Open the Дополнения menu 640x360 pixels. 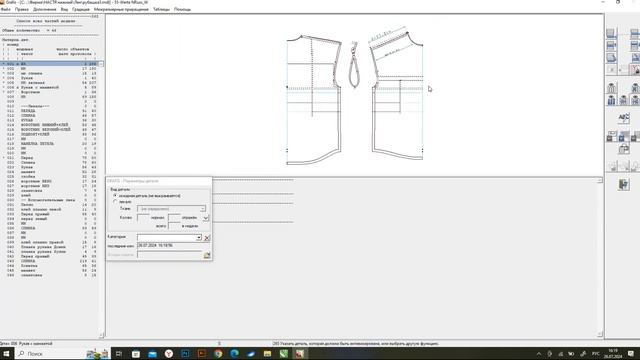pos(44,9)
